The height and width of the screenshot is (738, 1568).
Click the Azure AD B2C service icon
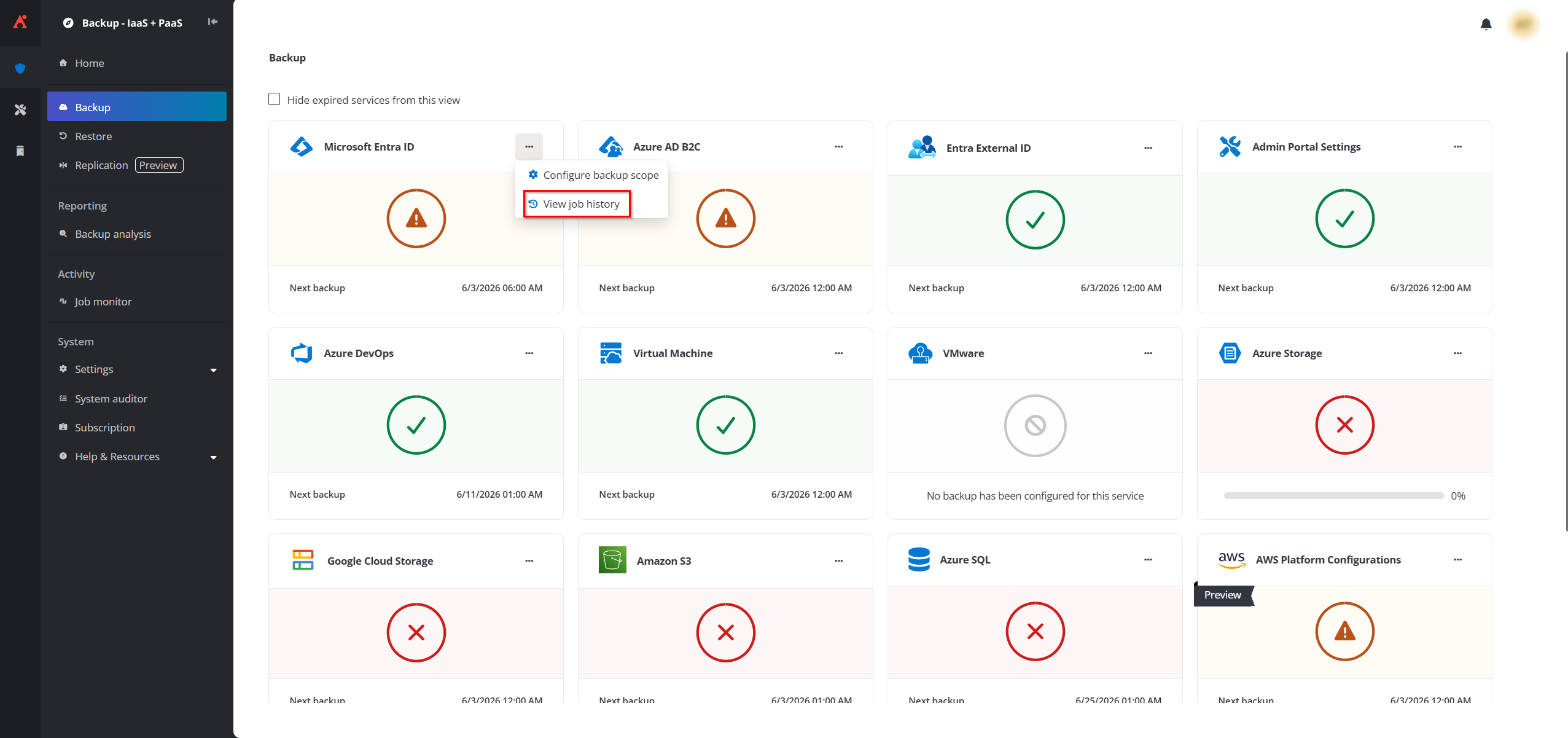coord(611,147)
